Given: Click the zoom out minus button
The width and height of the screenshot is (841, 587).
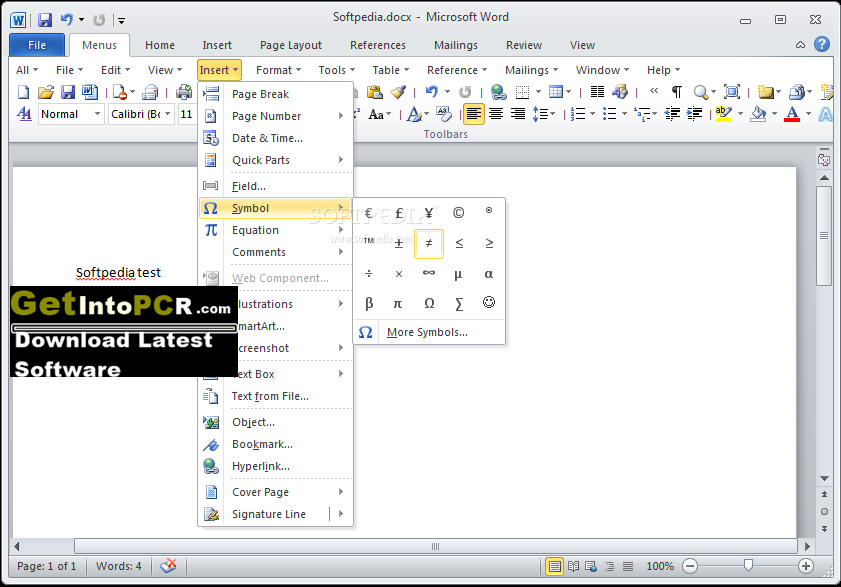Looking at the screenshot, I should (x=690, y=566).
